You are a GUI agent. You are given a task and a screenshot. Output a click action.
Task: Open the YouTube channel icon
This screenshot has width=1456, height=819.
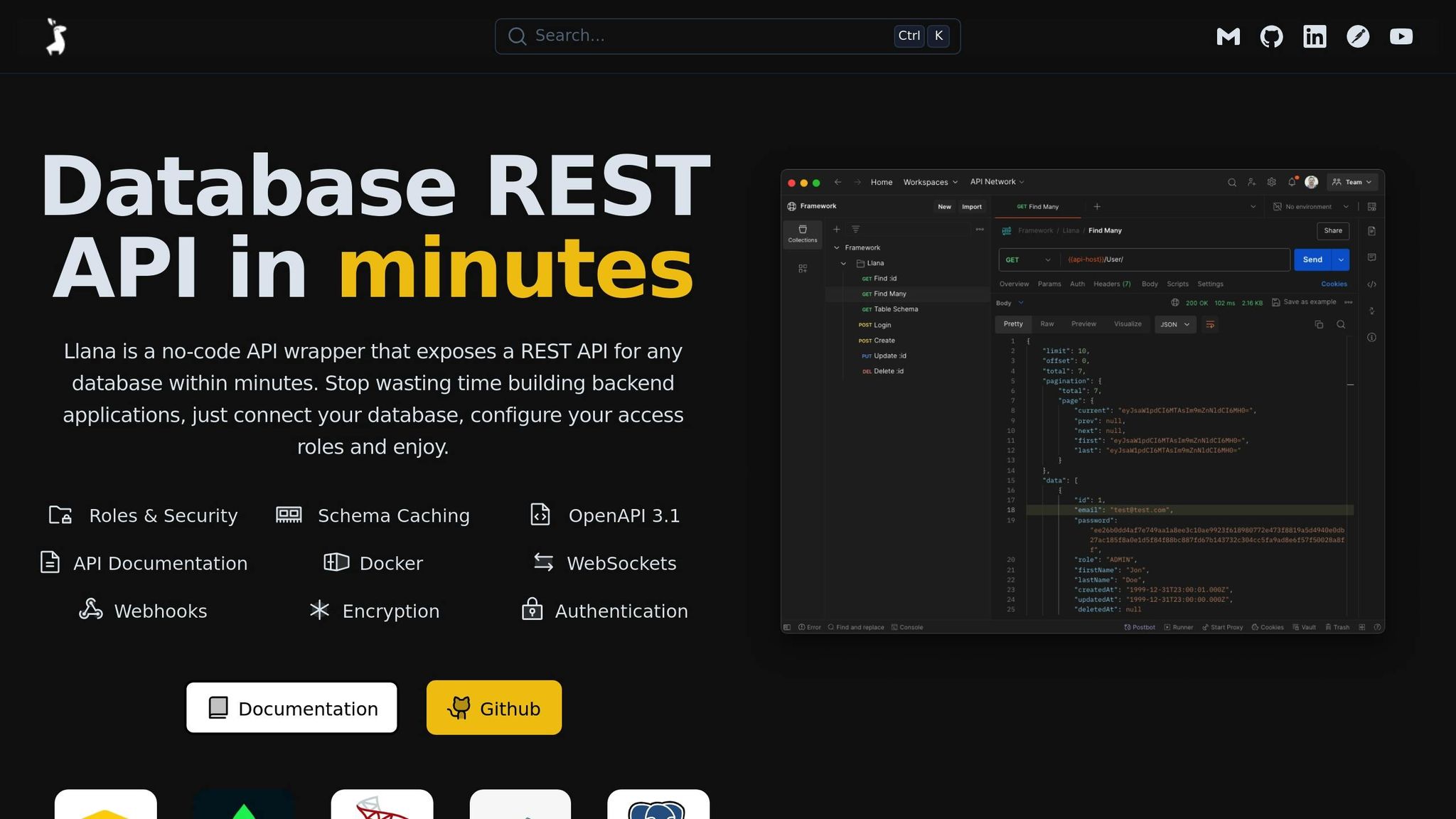point(1401,36)
